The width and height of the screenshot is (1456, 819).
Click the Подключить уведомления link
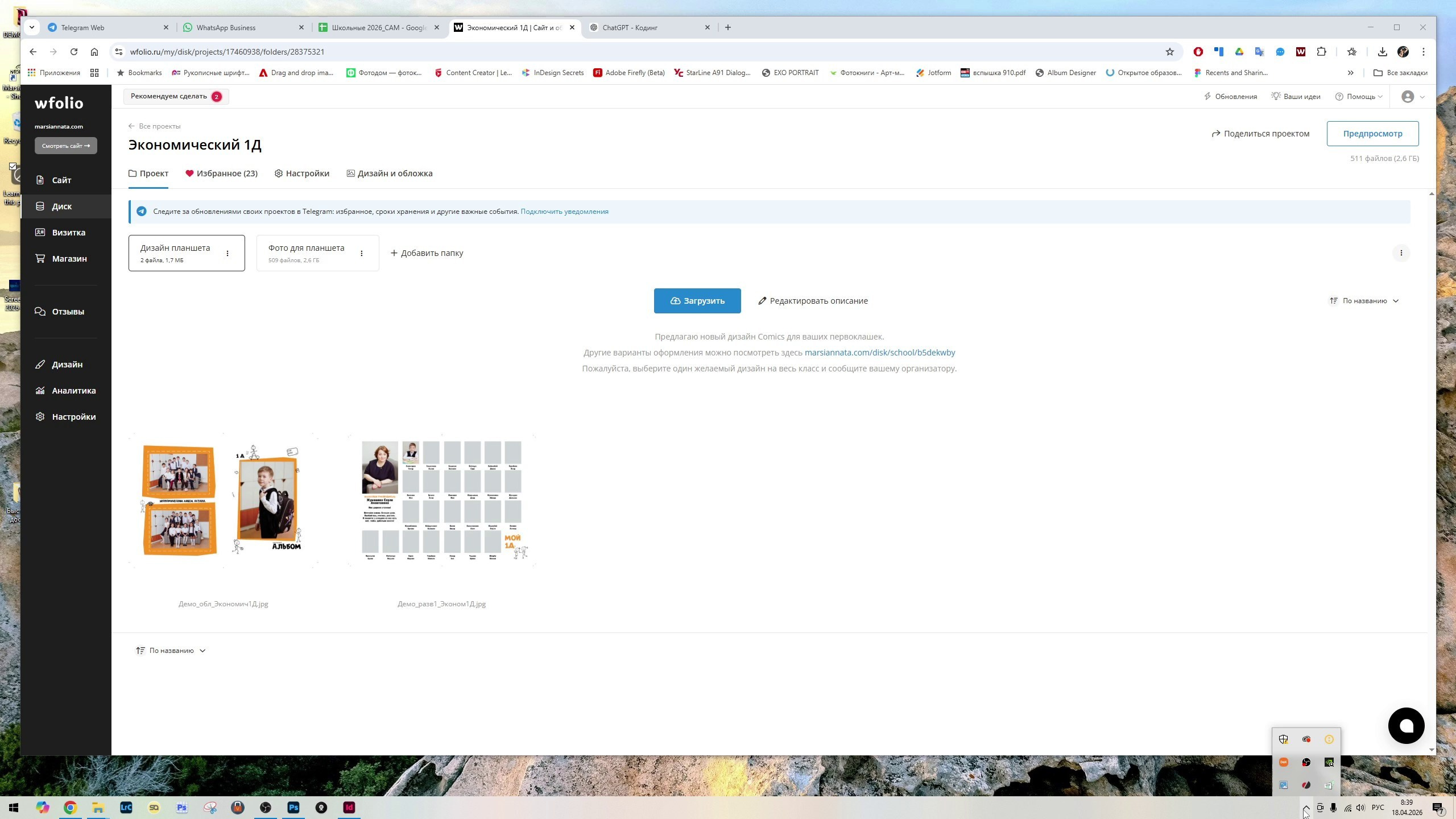564,212
